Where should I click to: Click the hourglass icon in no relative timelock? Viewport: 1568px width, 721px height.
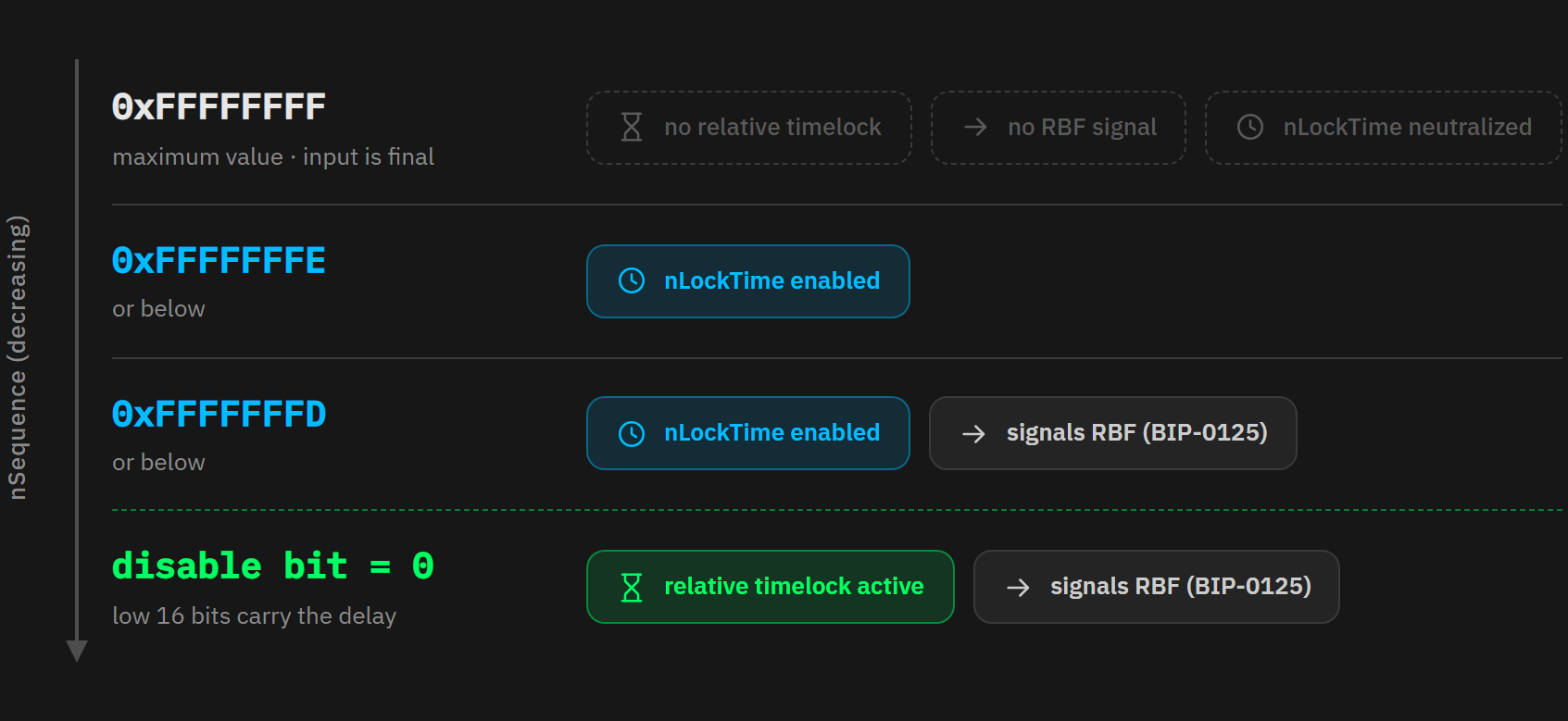pos(632,127)
